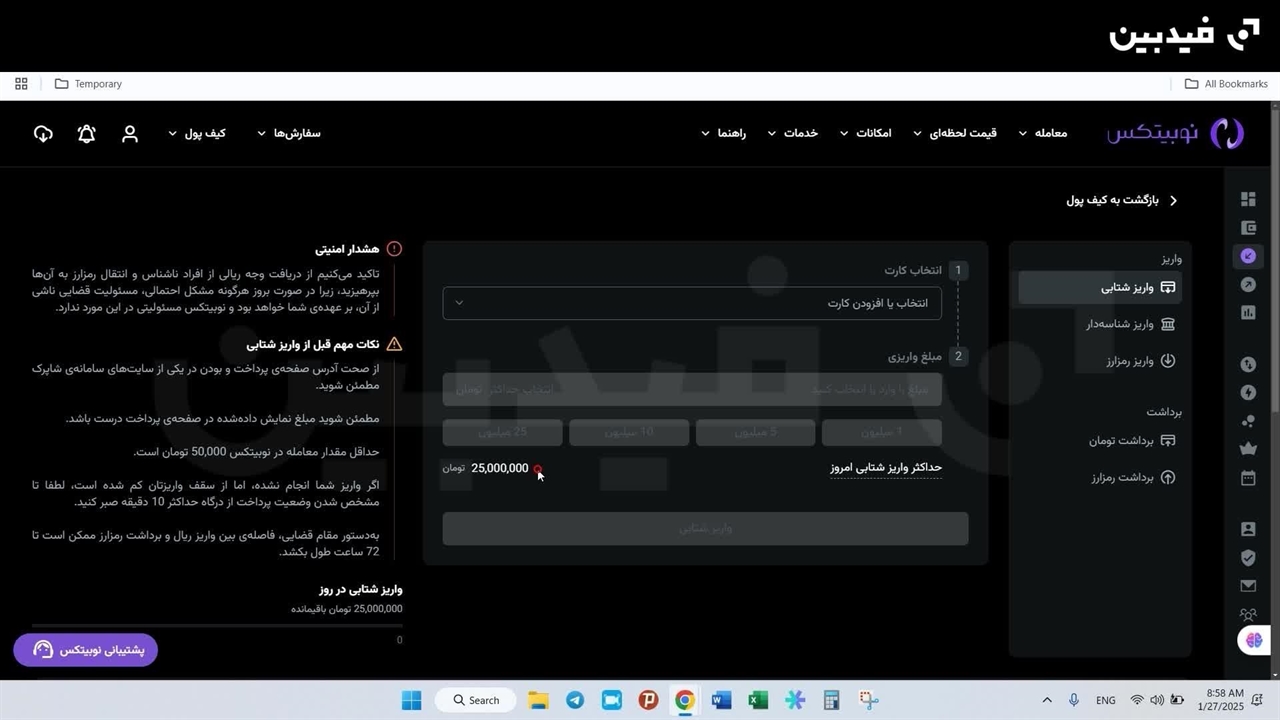
Task: Open the سفارش‌ها dropdown menu
Action: 289,133
